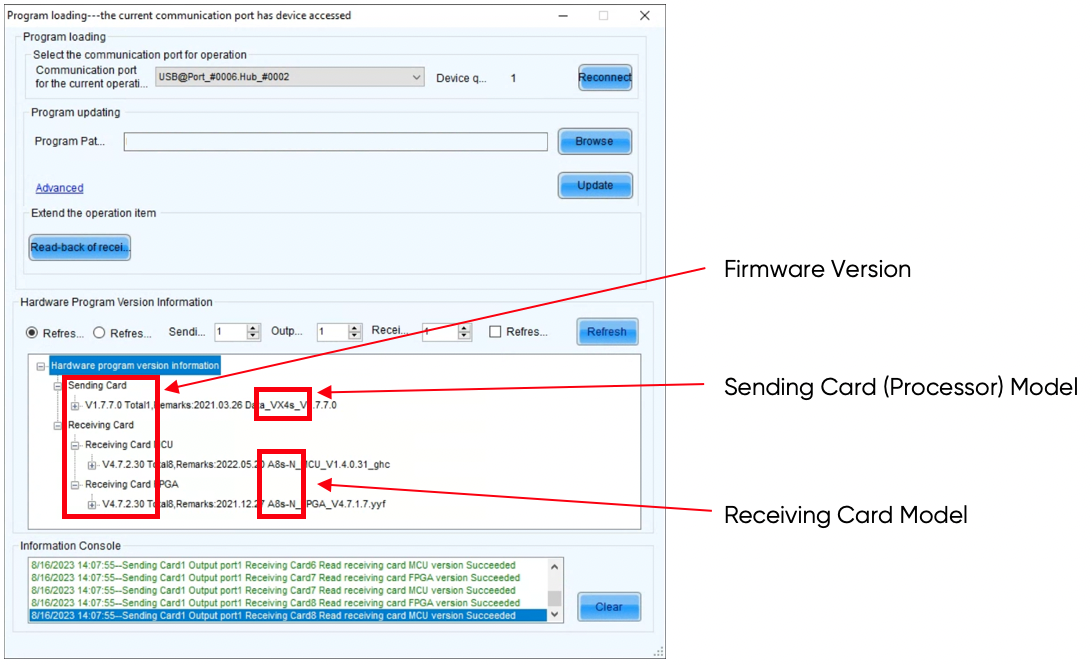1092x665 pixels.
Task: Click the console scrollbar up arrow
Action: click(x=554, y=566)
